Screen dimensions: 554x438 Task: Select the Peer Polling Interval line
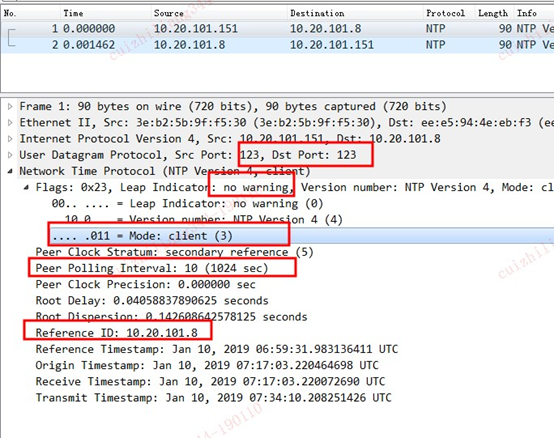tap(152, 268)
